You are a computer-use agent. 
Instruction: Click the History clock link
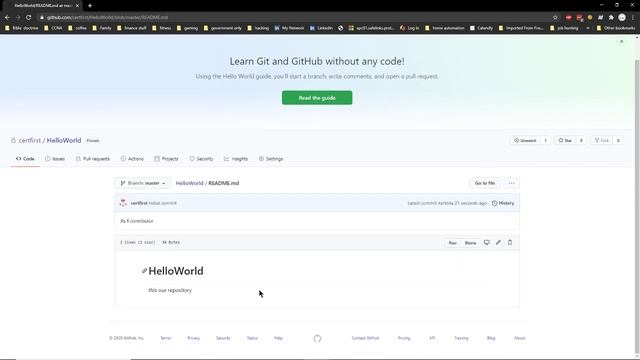point(503,203)
